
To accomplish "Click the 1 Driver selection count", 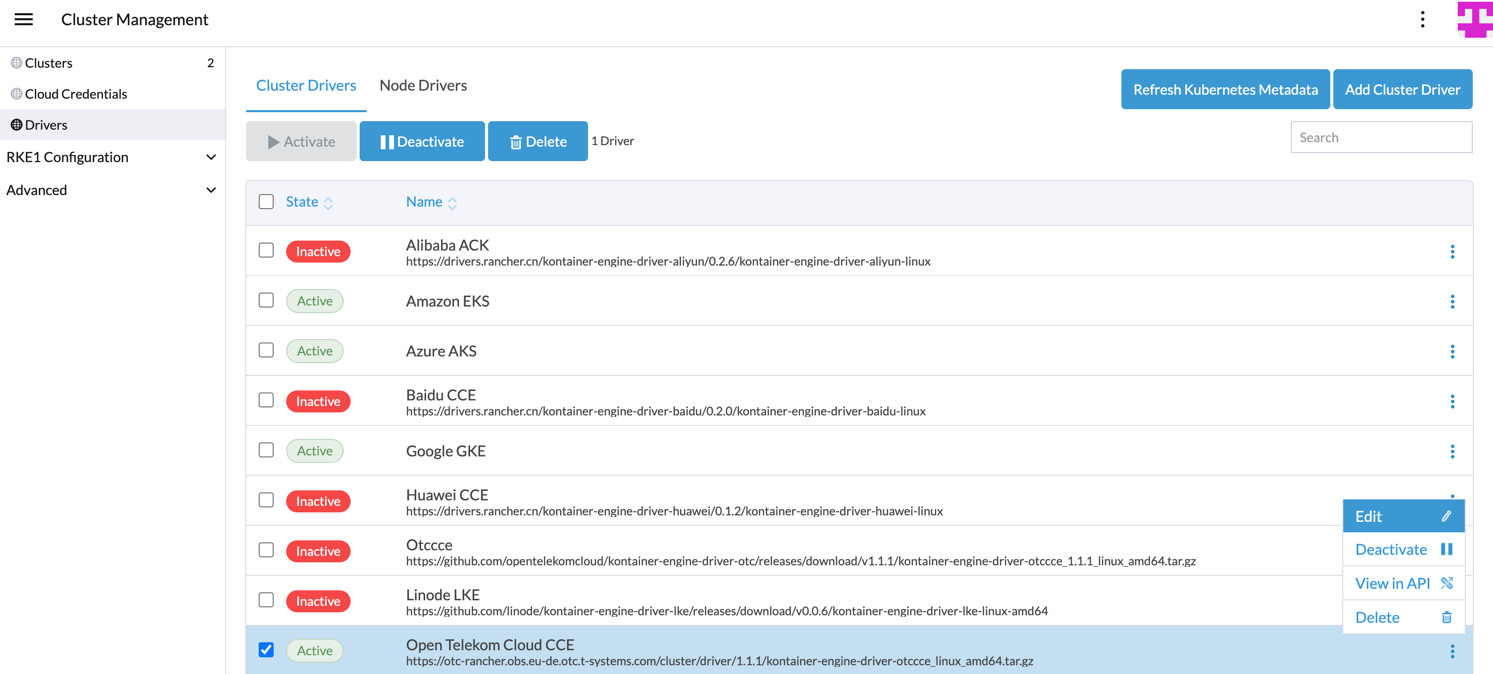I will click(x=612, y=141).
